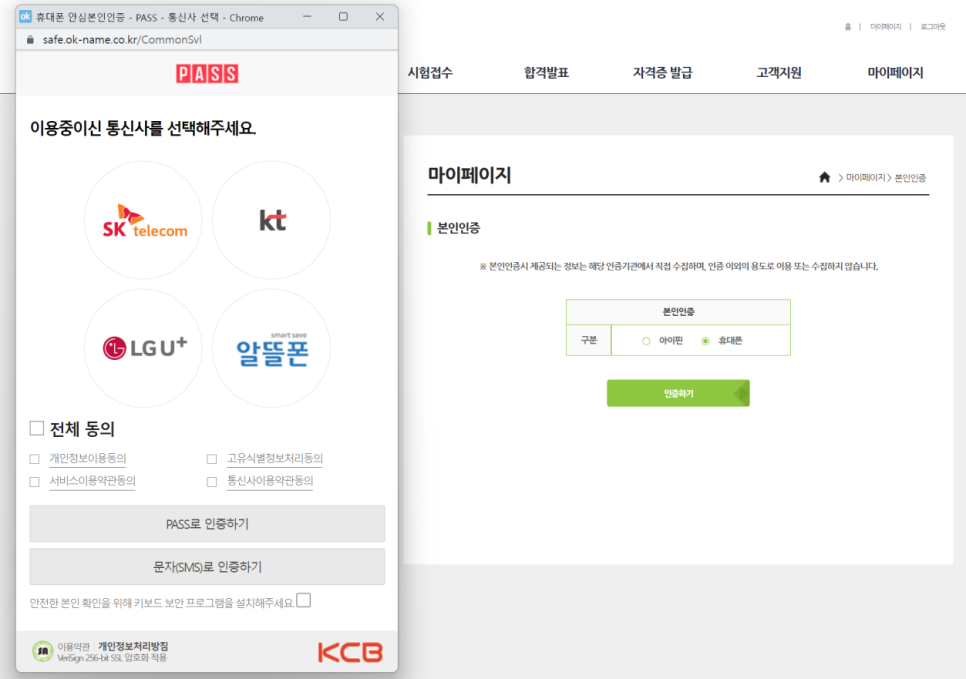Click the PASS로 인증하기 button

(207, 524)
